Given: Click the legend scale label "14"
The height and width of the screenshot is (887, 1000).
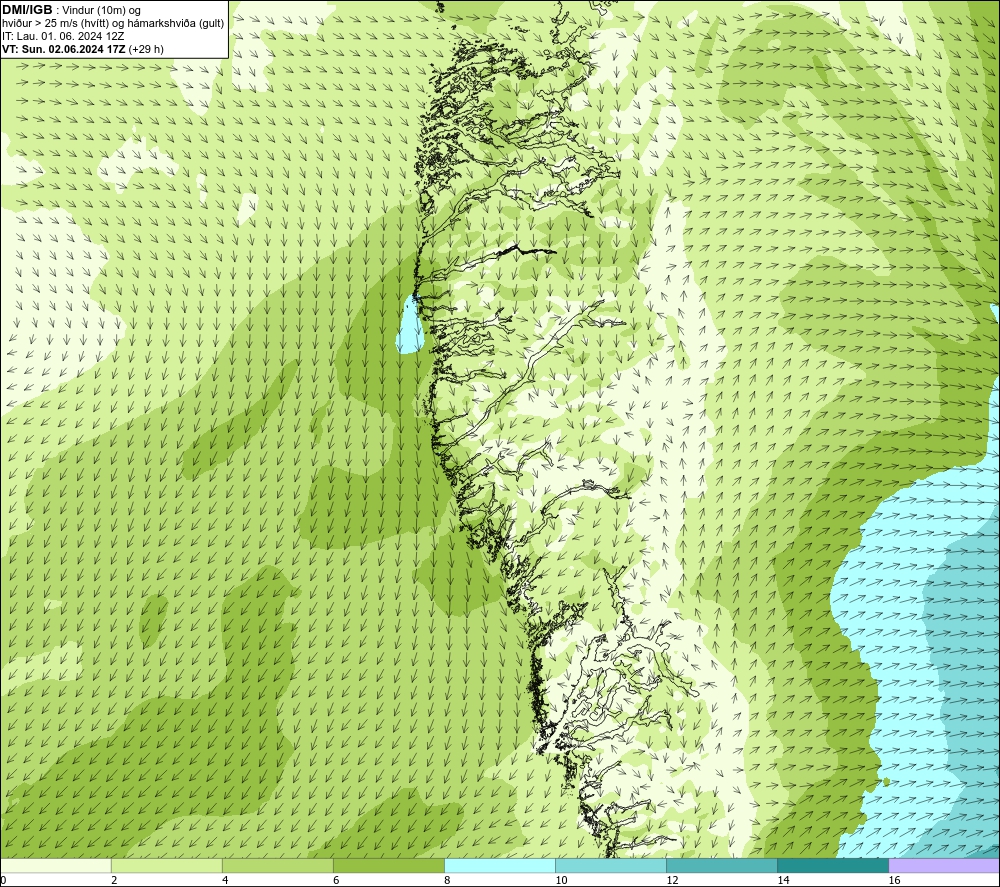Looking at the screenshot, I should (783, 881).
